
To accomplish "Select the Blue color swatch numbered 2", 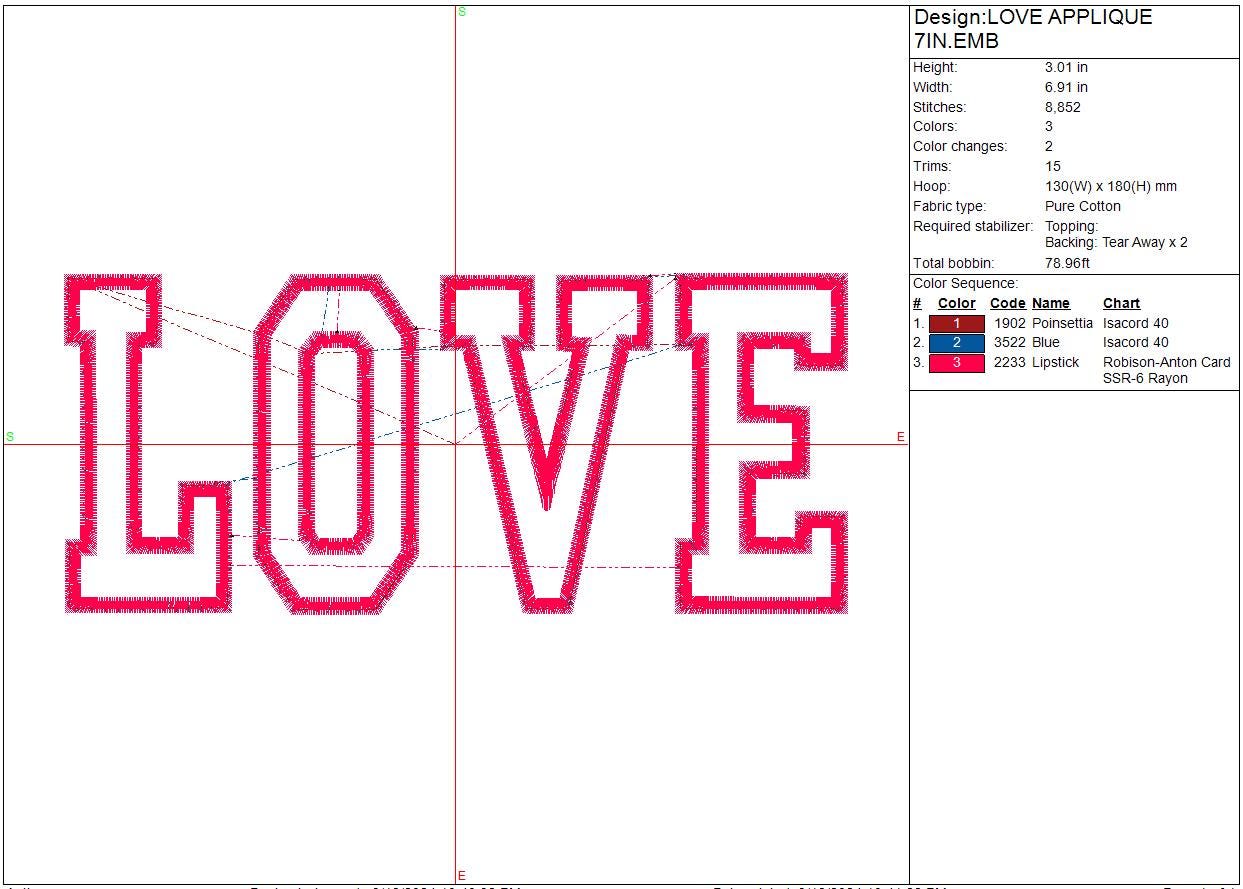I will (x=956, y=342).
